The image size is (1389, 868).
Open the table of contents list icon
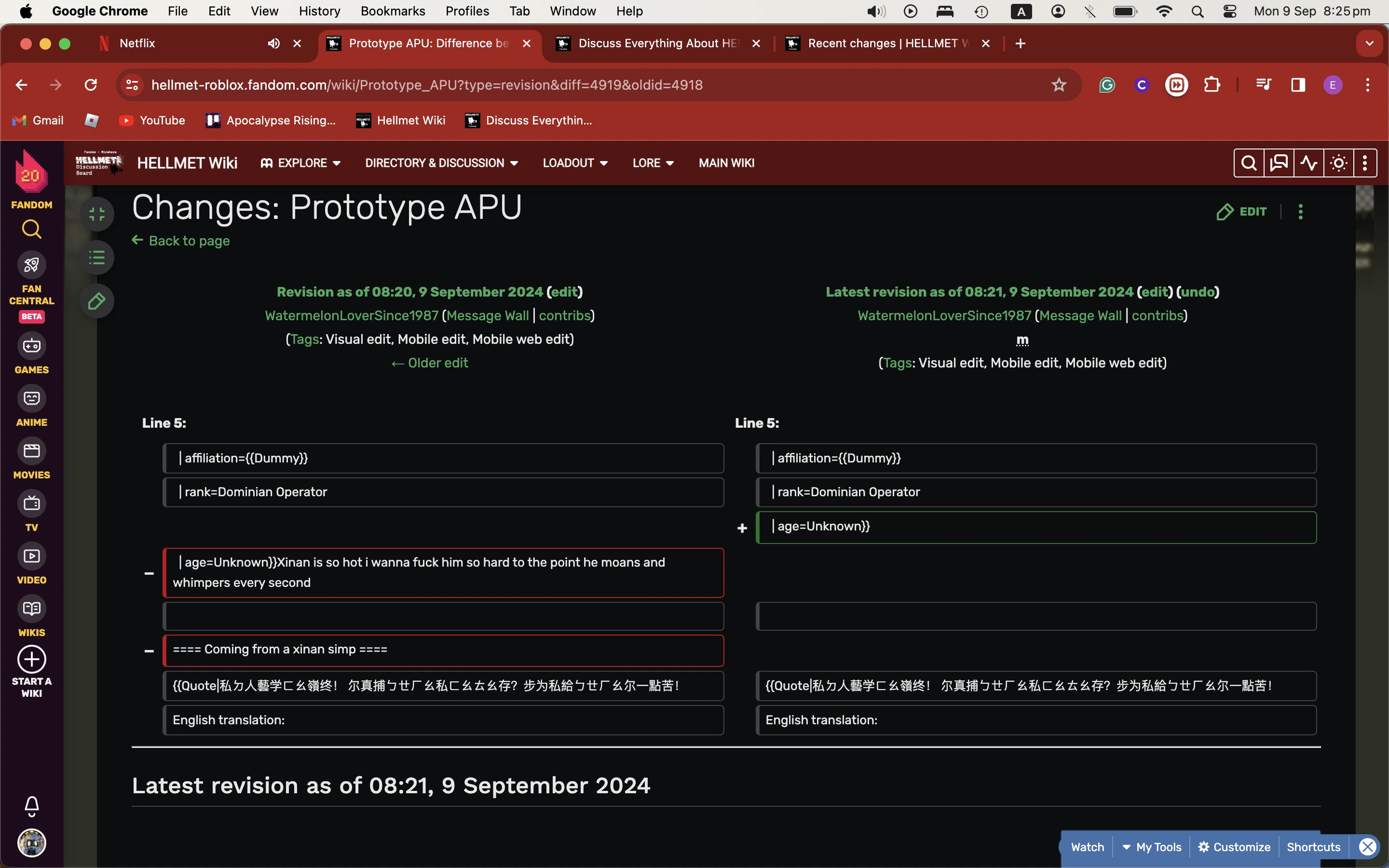97,258
